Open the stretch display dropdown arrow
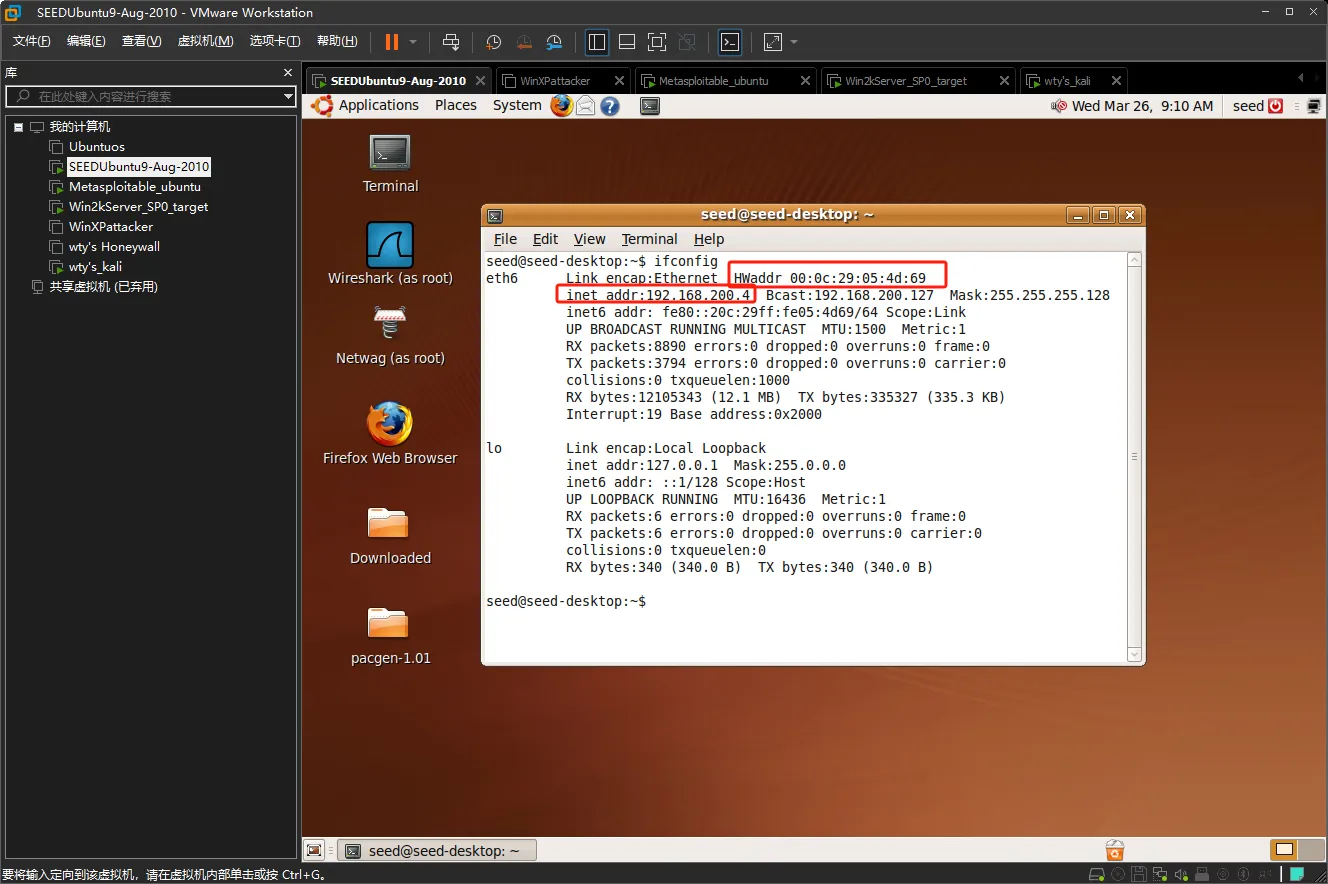Viewport: 1328px width, 884px height. coord(794,42)
